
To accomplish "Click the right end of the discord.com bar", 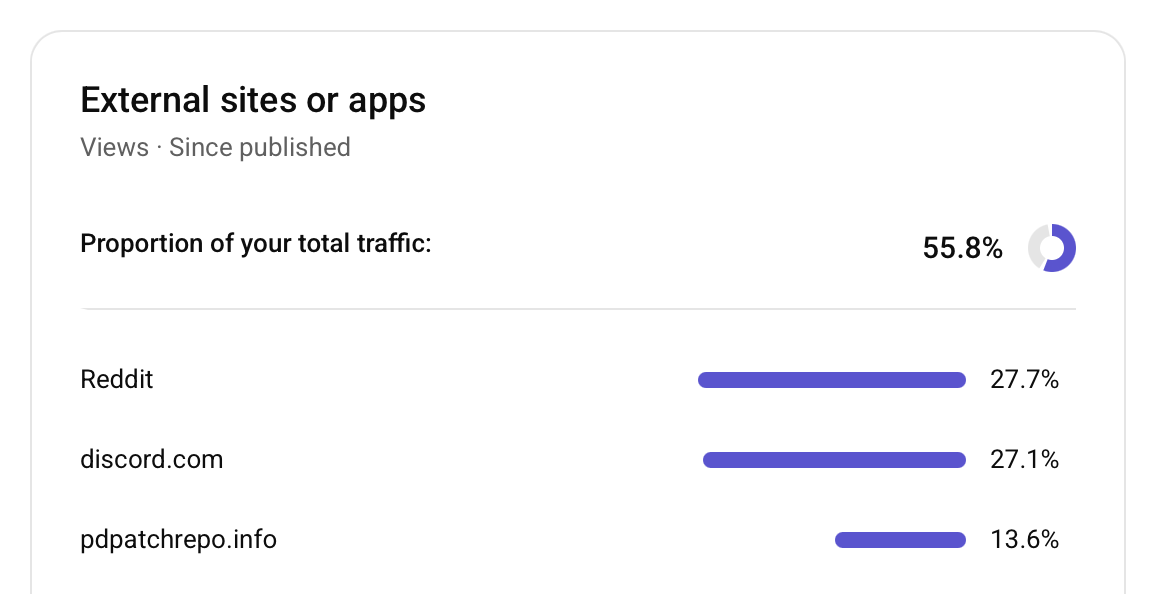I will point(960,460).
